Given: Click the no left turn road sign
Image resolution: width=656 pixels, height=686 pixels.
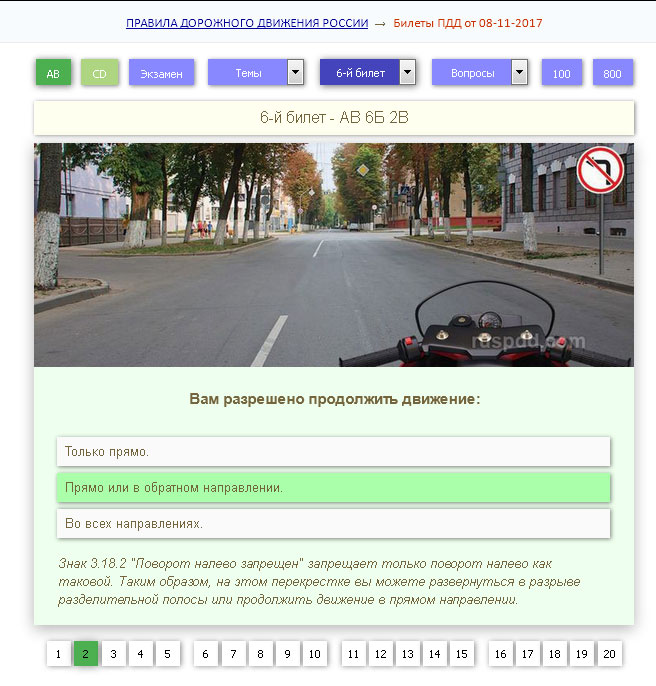Looking at the screenshot, I should (599, 171).
